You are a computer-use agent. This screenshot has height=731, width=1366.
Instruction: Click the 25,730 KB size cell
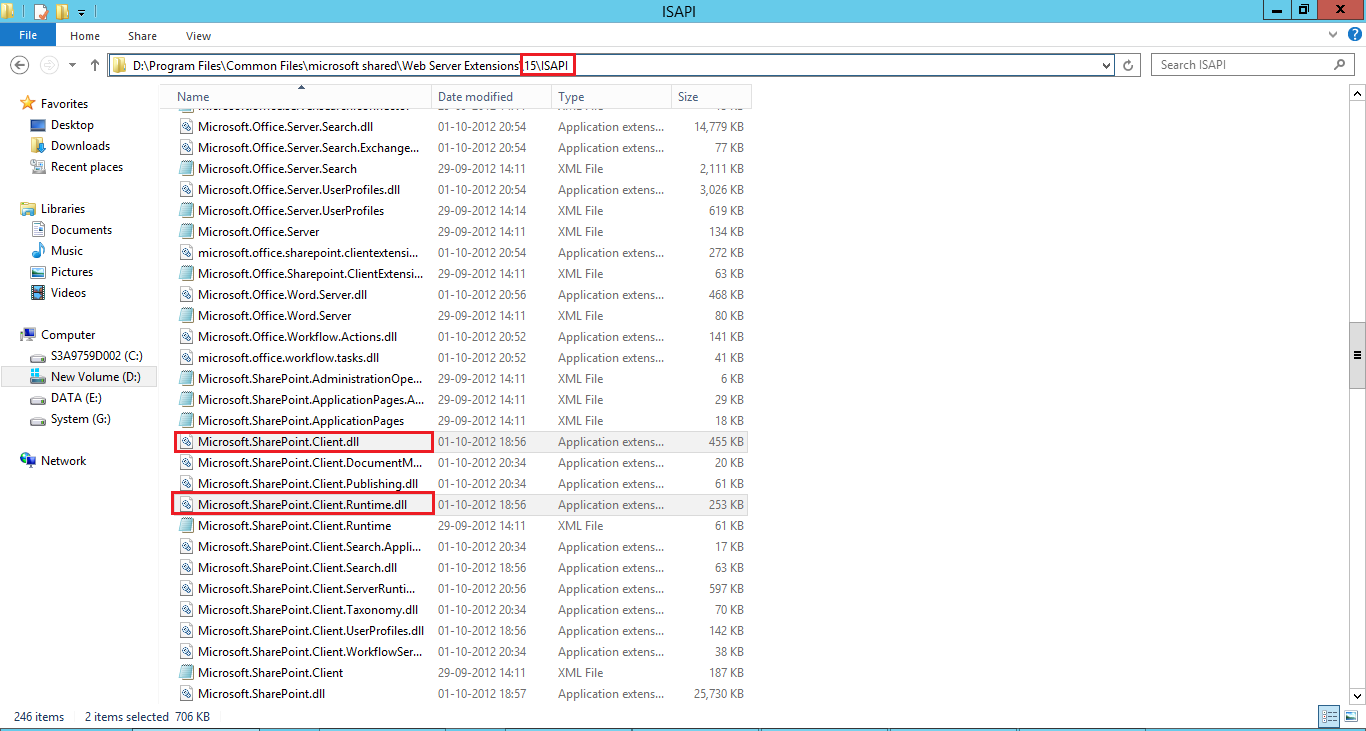point(718,694)
